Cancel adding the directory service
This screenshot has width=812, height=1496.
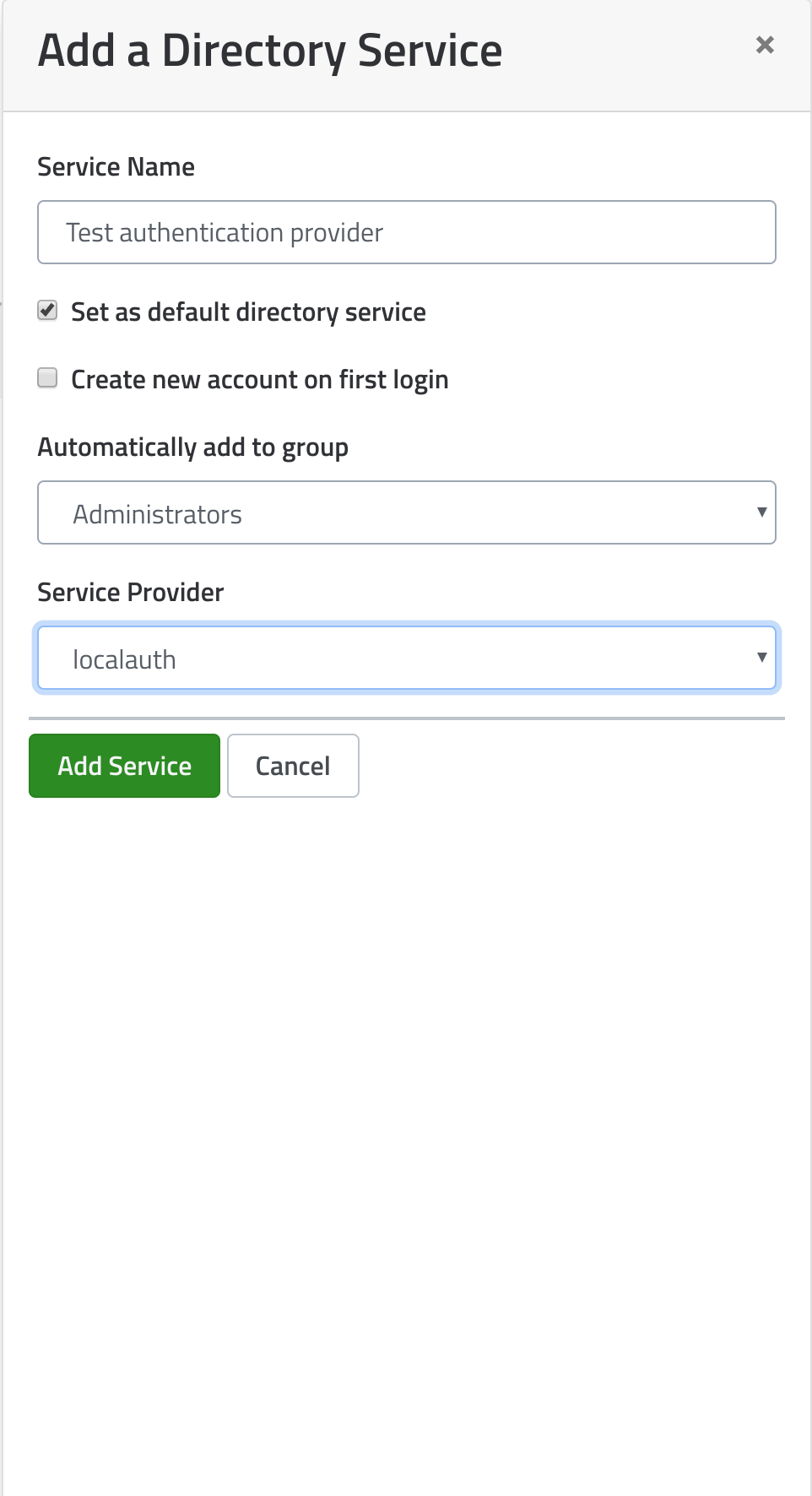293,766
